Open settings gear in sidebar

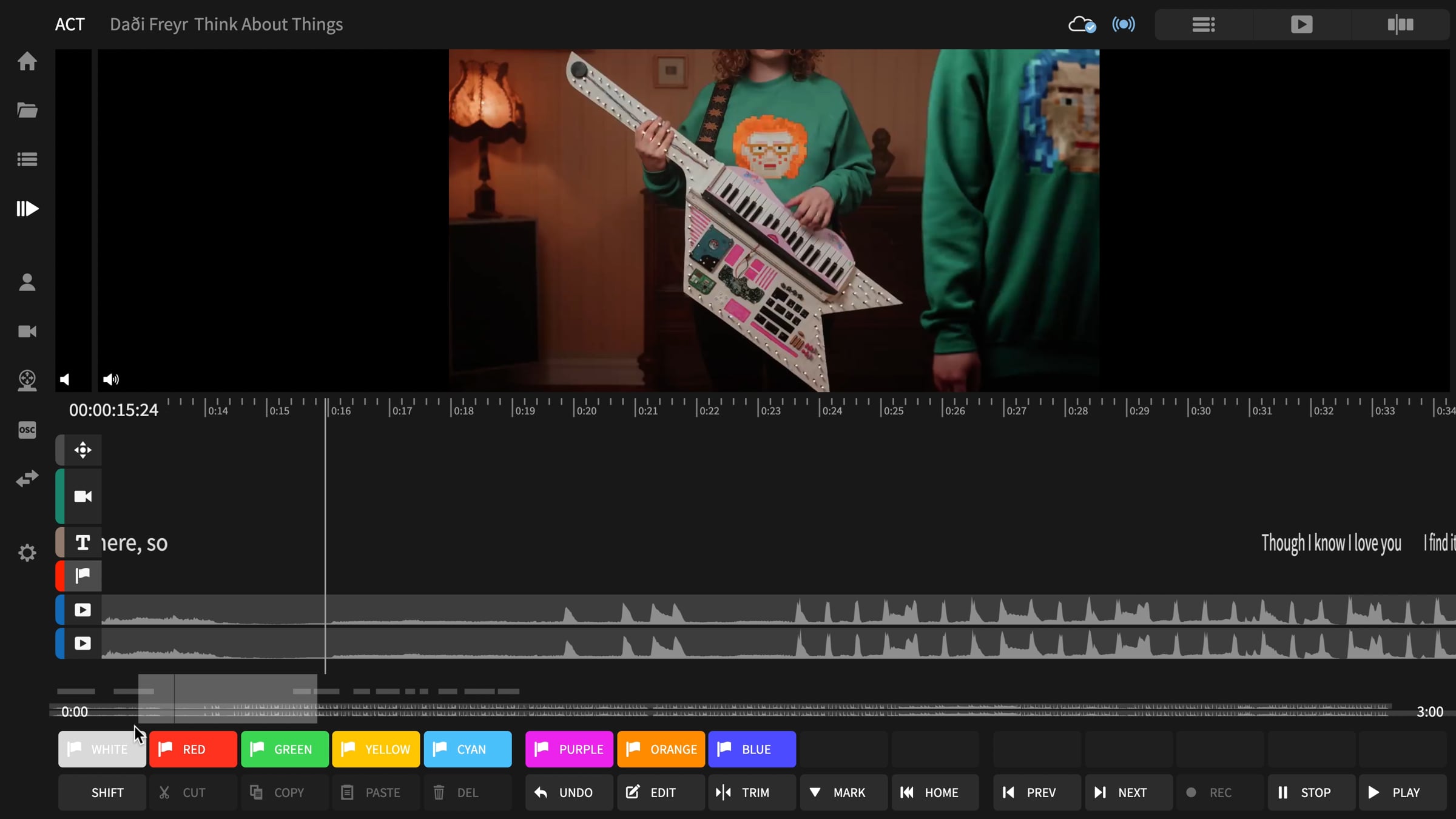27,553
